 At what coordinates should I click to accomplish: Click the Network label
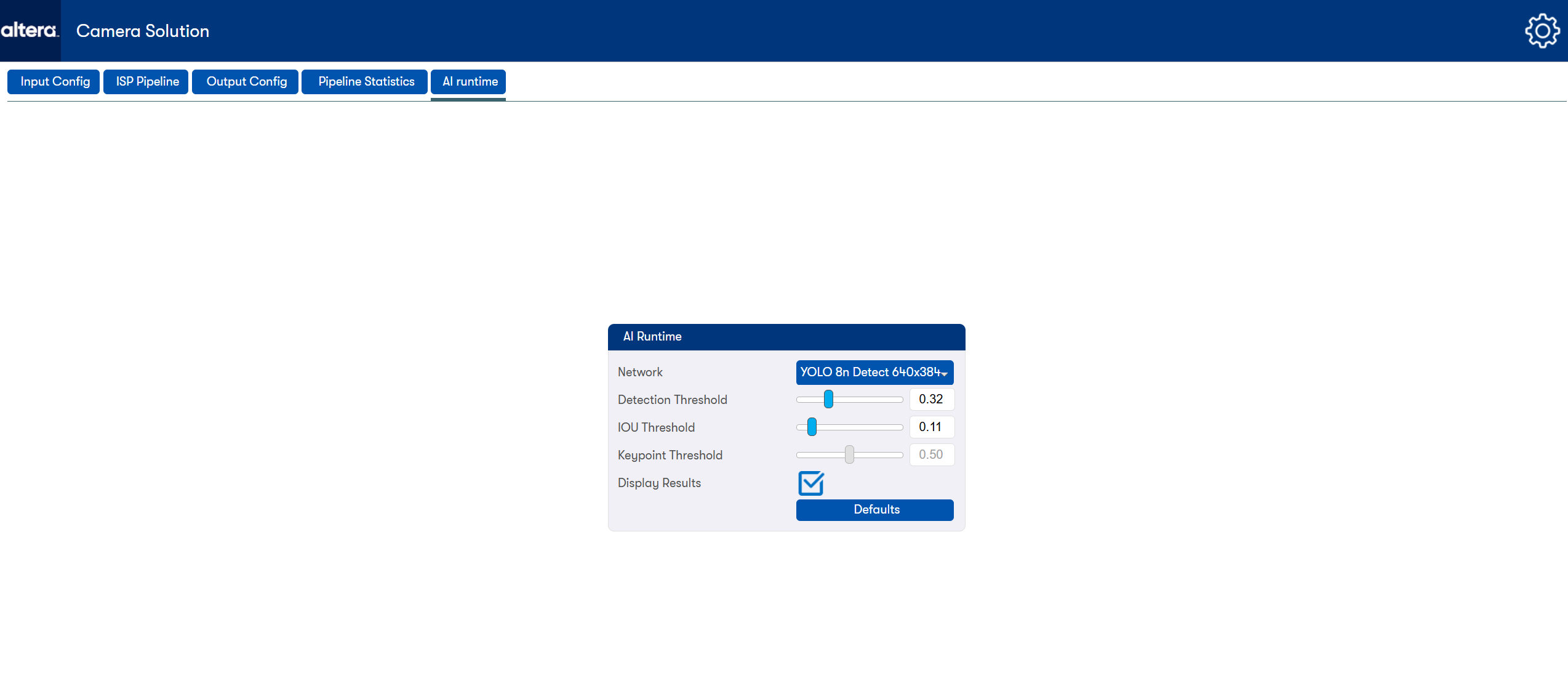pos(640,372)
